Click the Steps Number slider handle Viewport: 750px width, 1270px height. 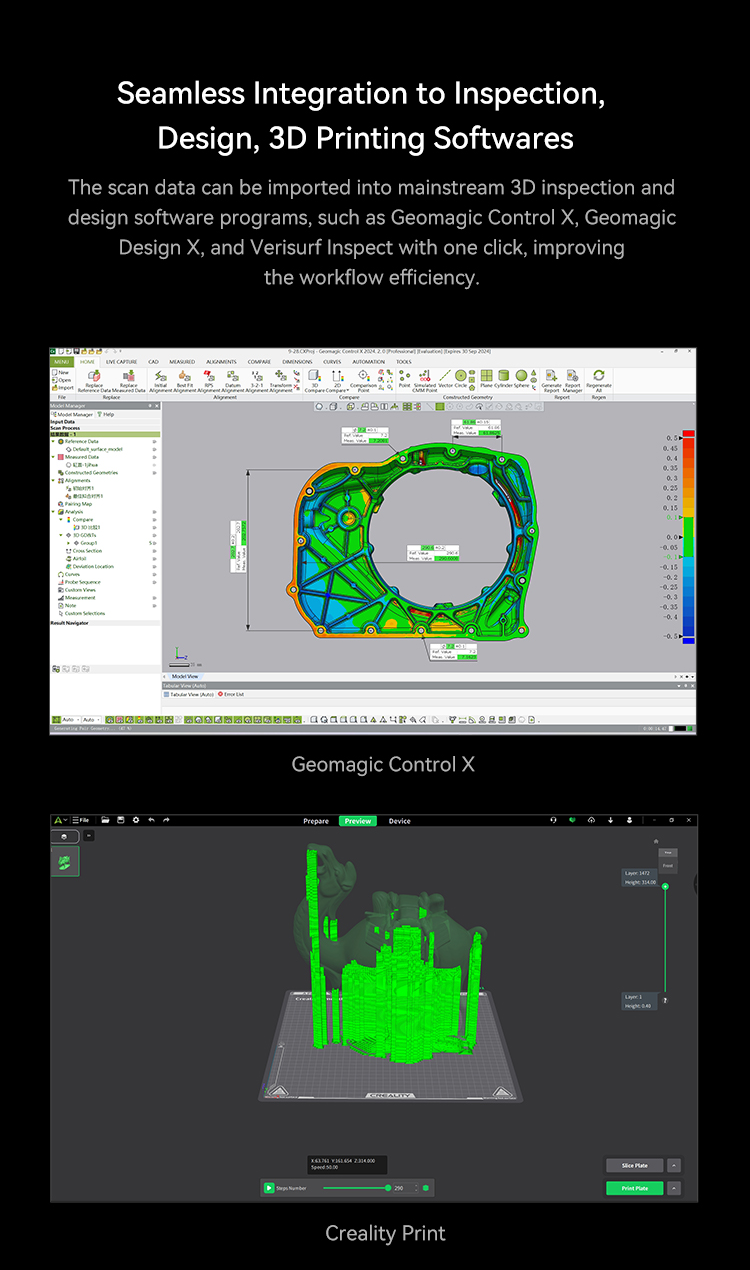388,1188
